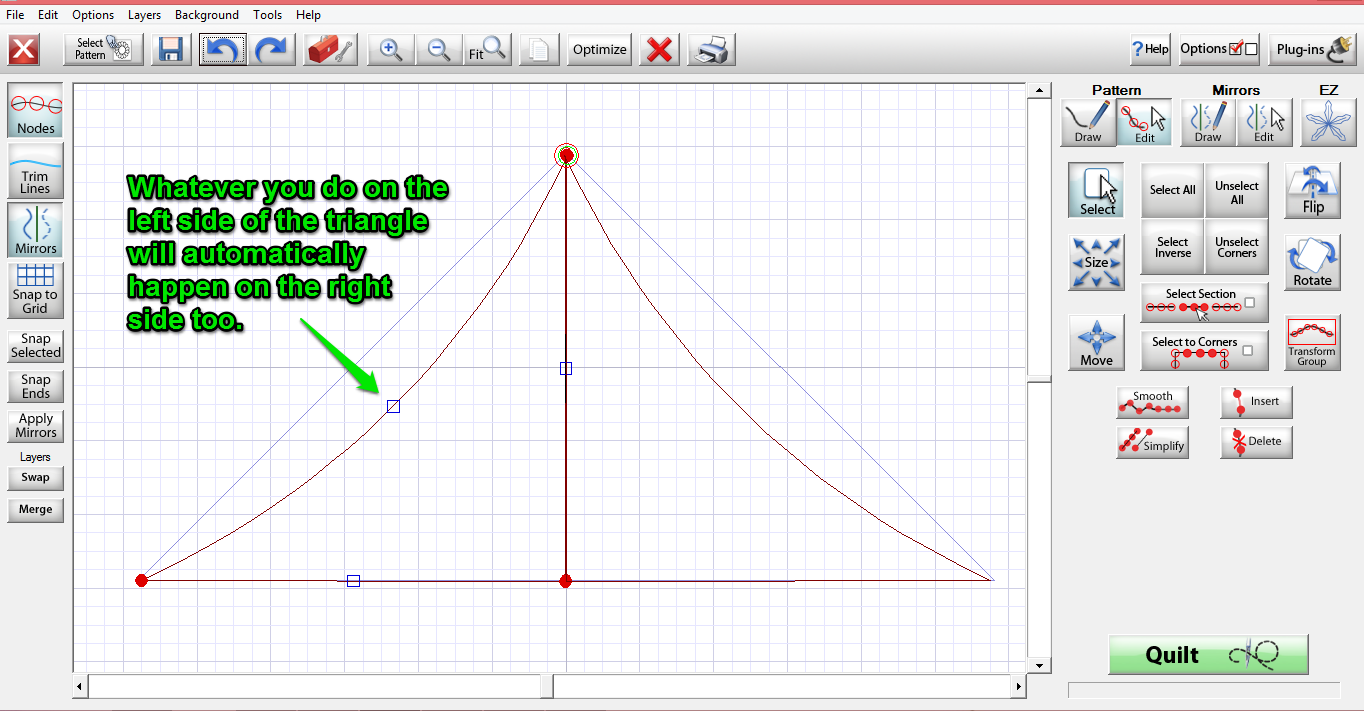Toggle the Nodes display button
The width and height of the screenshot is (1364, 711).
pyautogui.click(x=36, y=110)
